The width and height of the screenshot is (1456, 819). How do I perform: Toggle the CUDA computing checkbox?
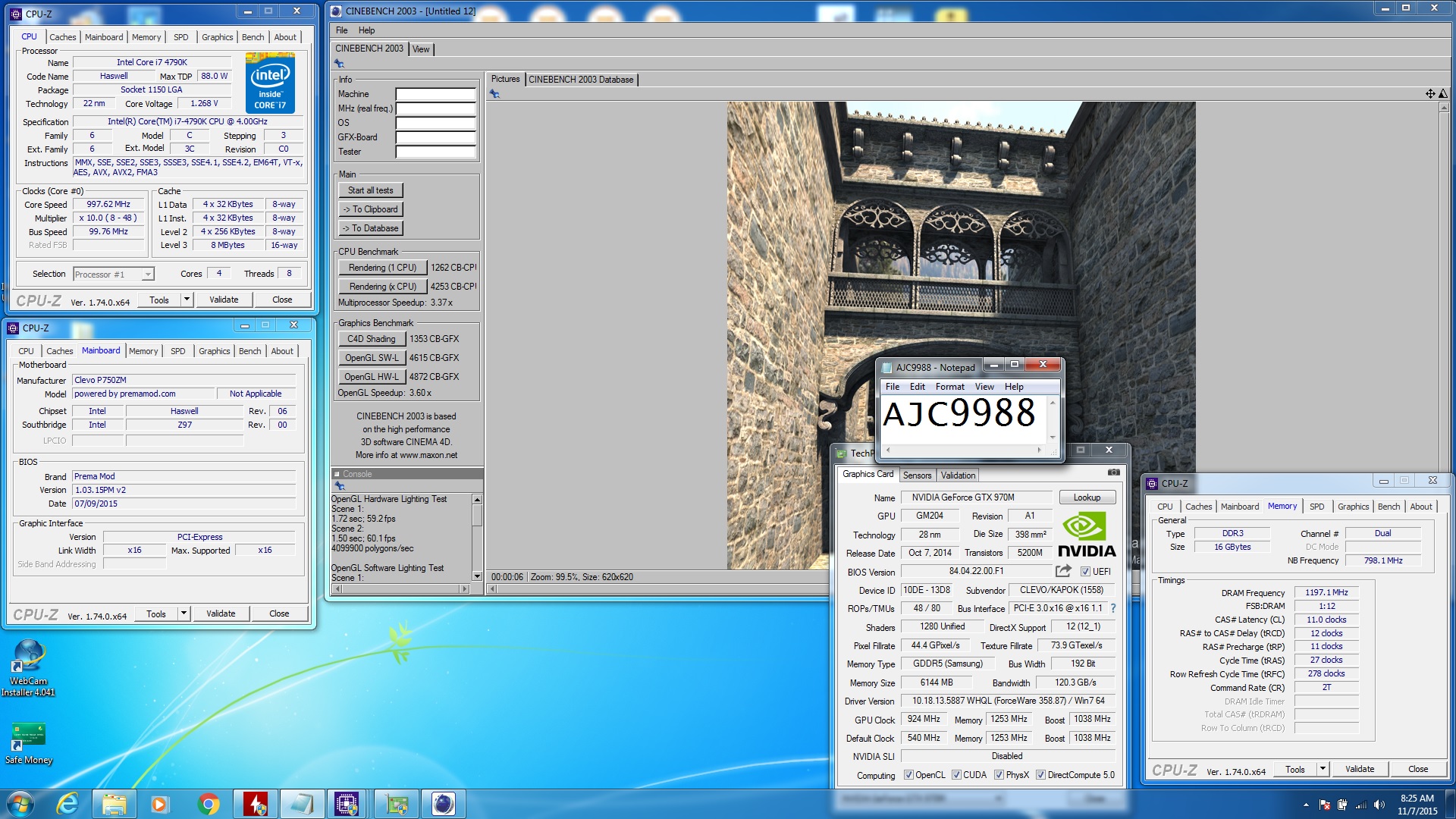[956, 775]
